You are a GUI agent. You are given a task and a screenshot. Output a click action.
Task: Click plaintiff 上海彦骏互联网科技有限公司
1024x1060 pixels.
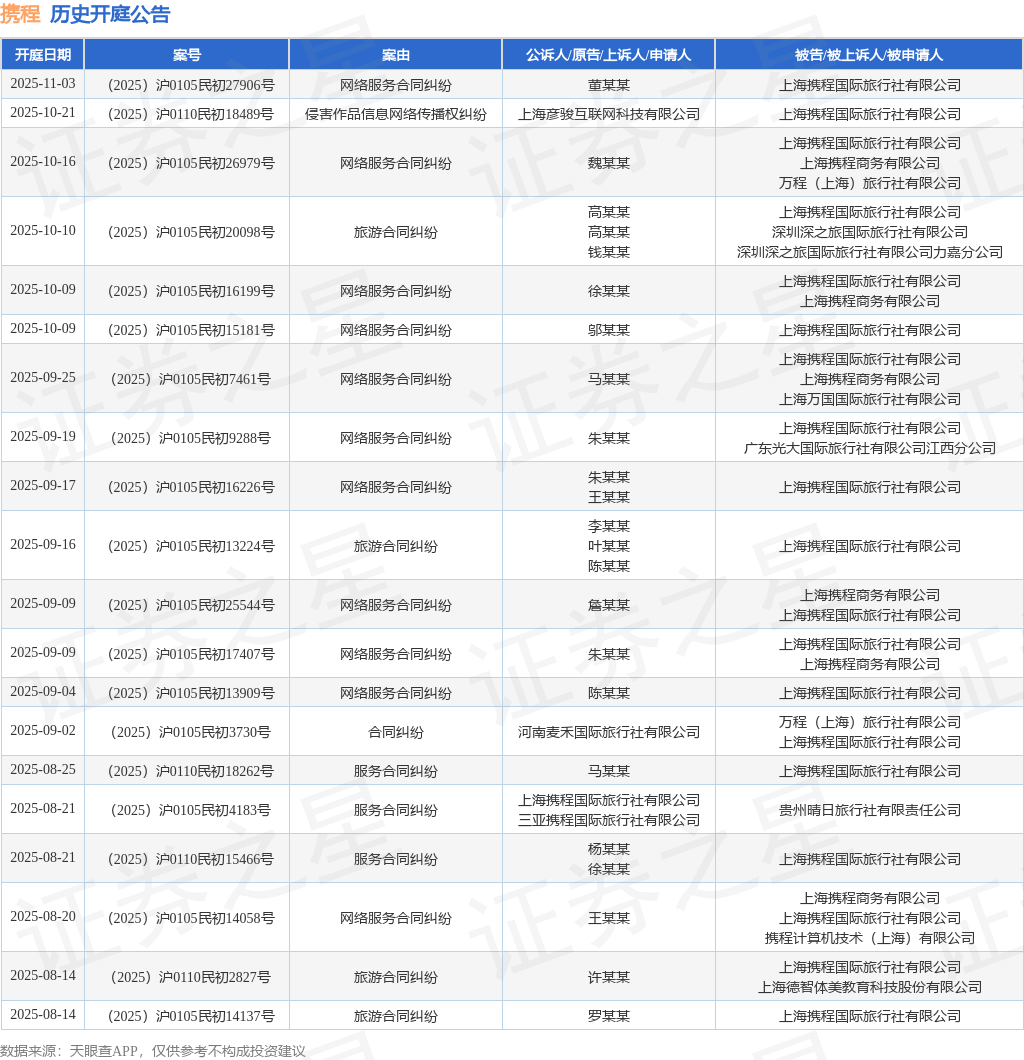pos(608,114)
